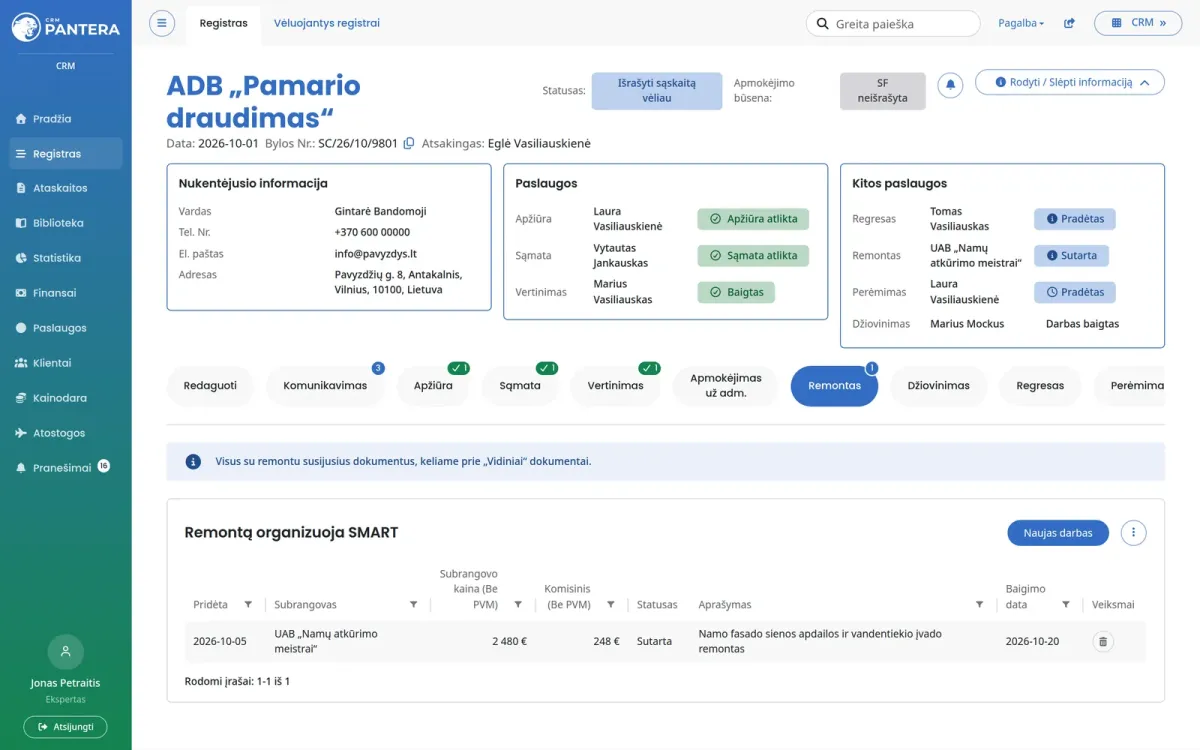Click the Sutarta badge for Remontas
The image size is (1200, 750).
(1071, 256)
